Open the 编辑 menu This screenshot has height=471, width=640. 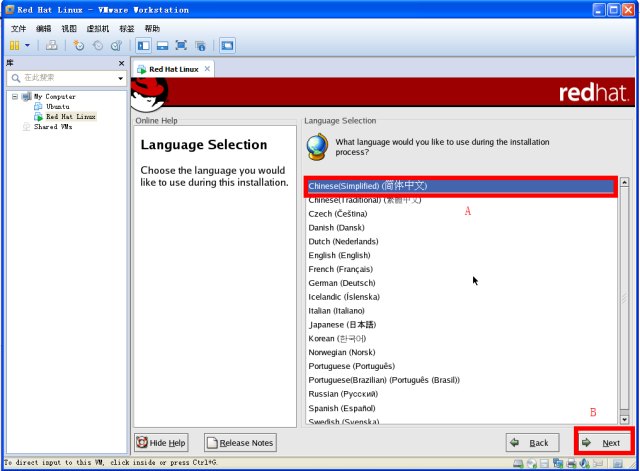point(44,29)
